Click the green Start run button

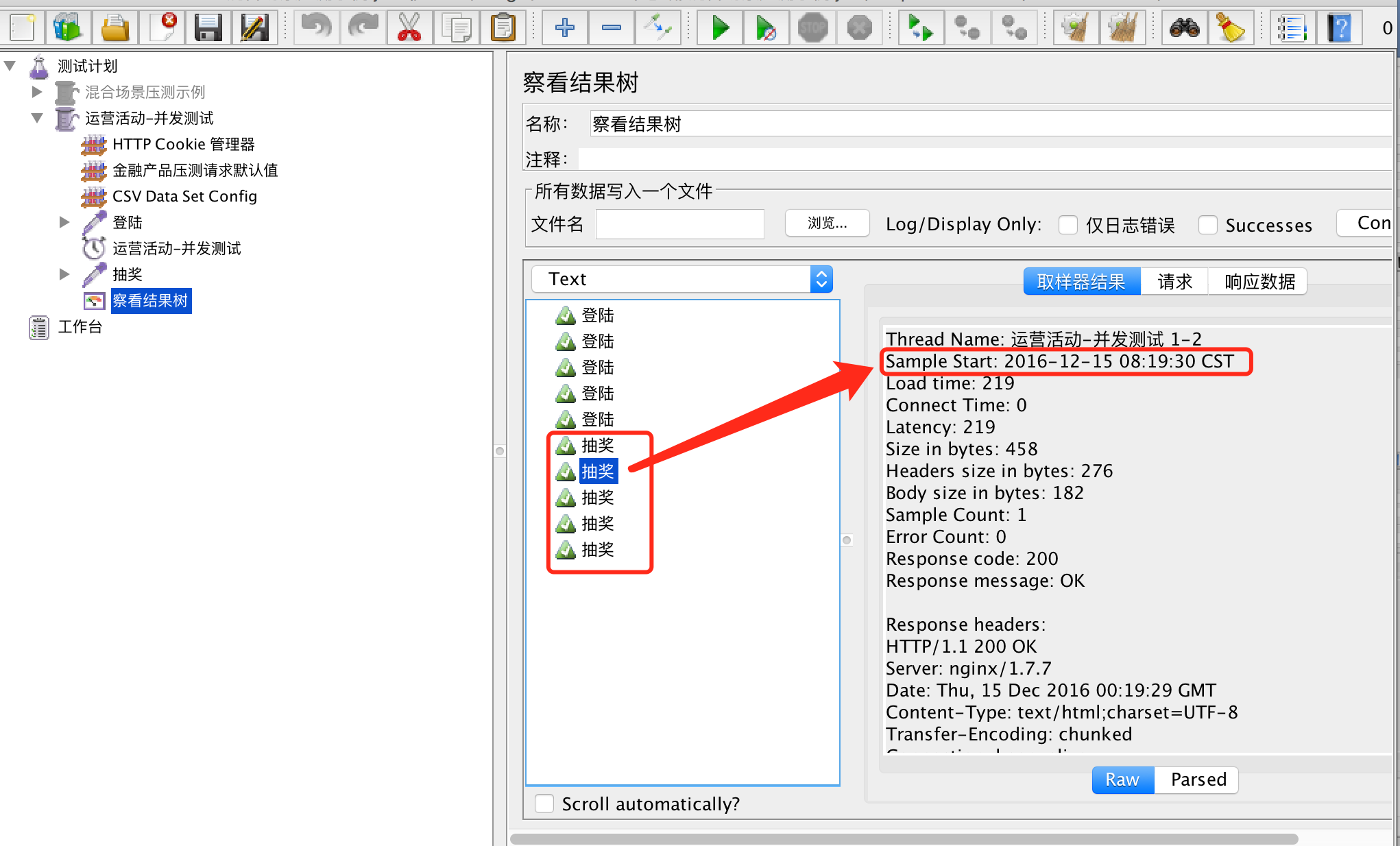720,28
